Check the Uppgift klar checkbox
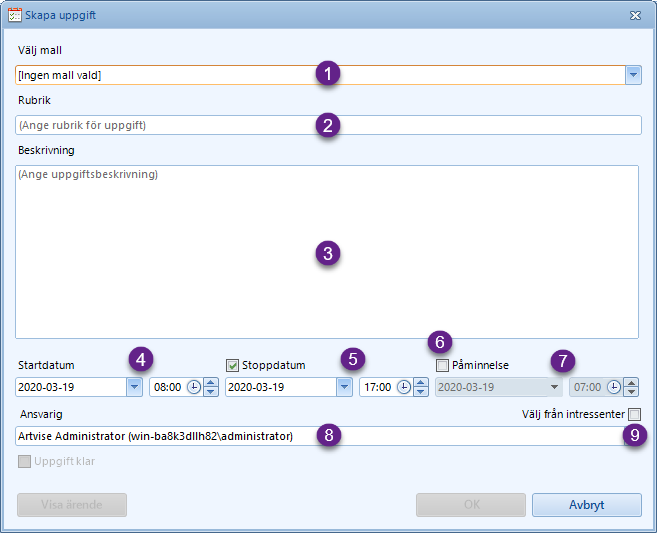Viewport: 657px width, 533px height. coord(24,461)
